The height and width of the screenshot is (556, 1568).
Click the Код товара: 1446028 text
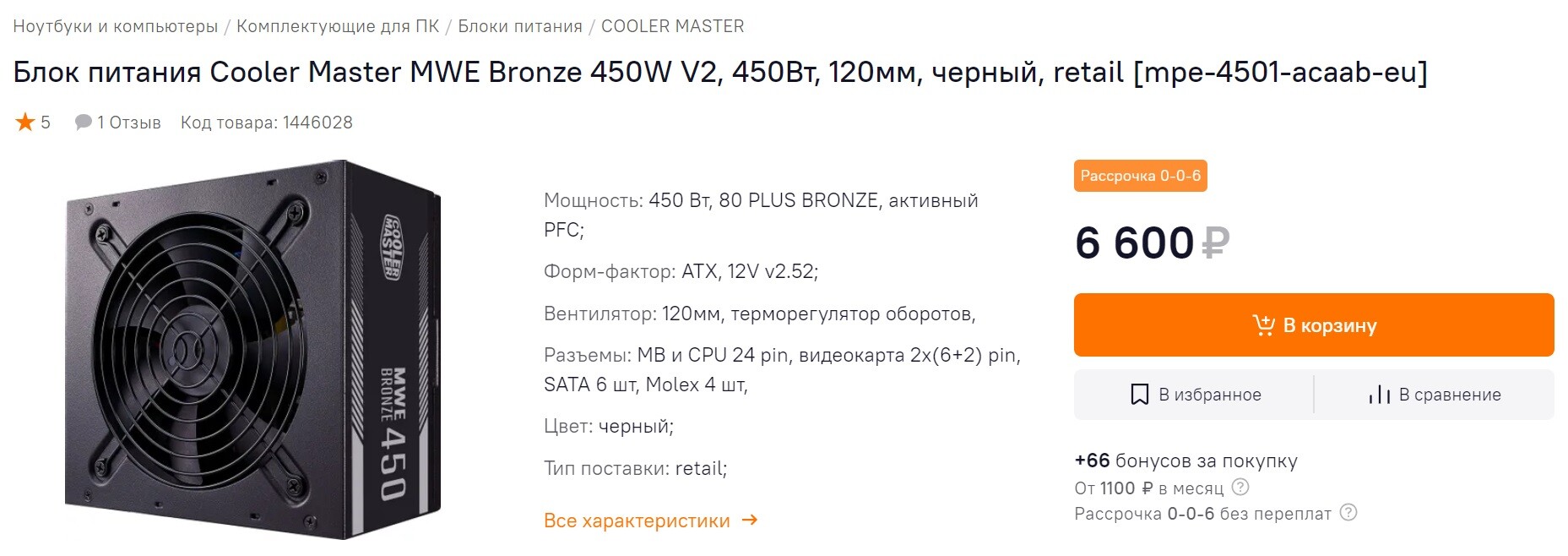coord(267,123)
